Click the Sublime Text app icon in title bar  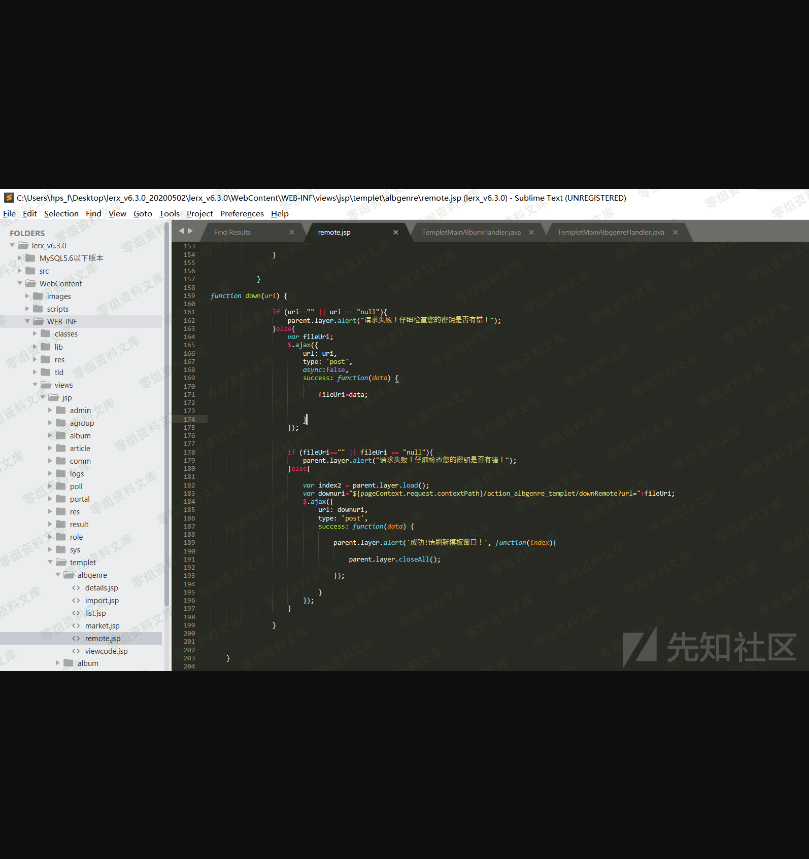(x=7, y=198)
